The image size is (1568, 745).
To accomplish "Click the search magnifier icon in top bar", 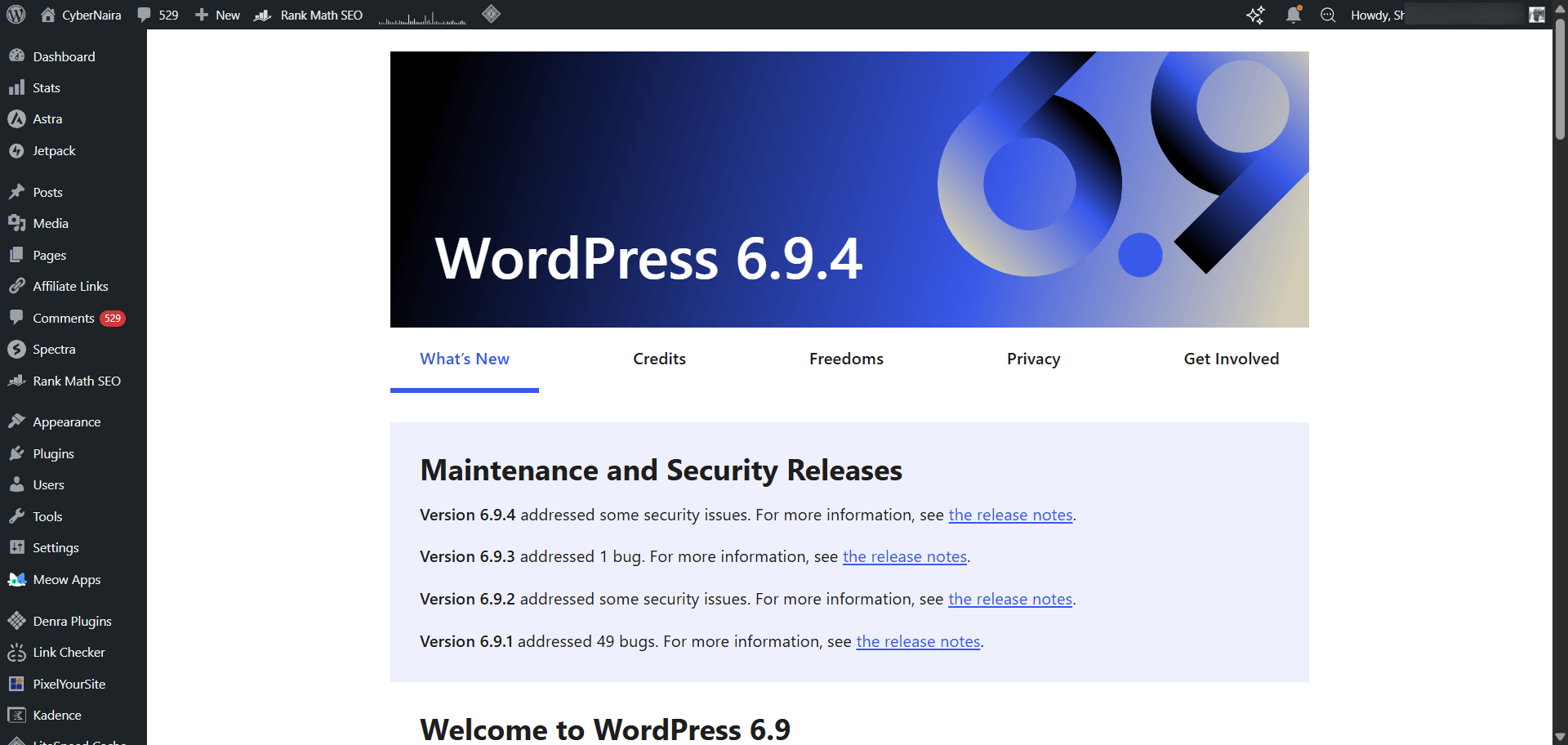I will (1328, 15).
